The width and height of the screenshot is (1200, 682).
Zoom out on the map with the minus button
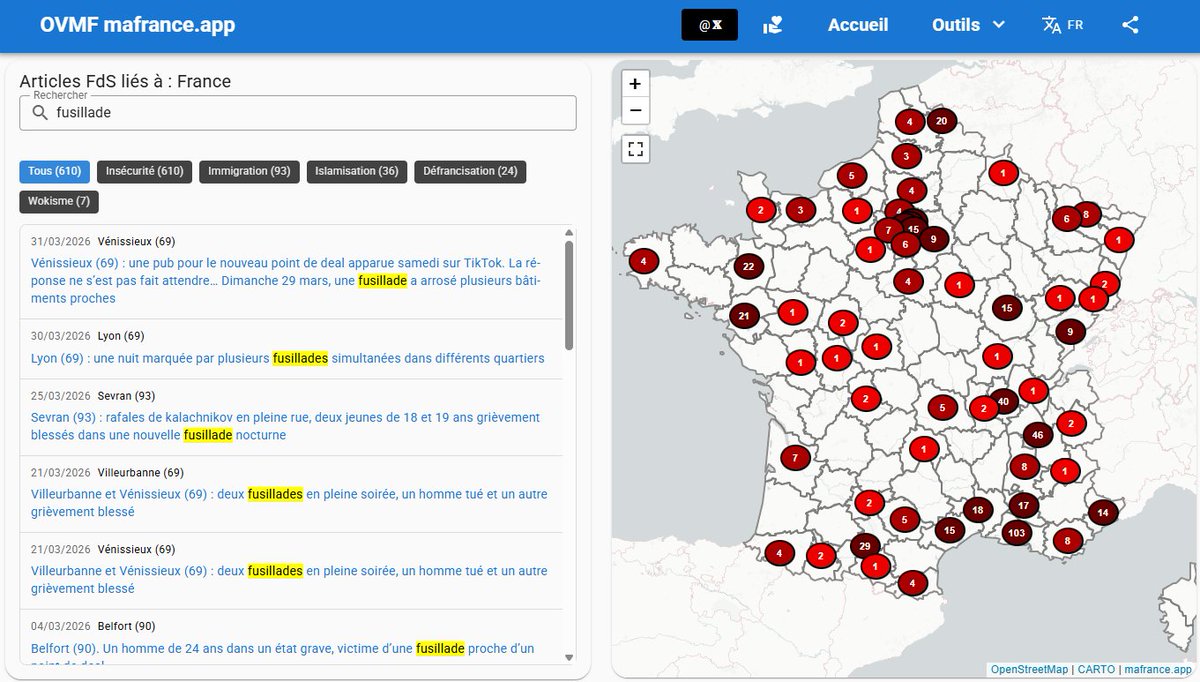pos(635,110)
